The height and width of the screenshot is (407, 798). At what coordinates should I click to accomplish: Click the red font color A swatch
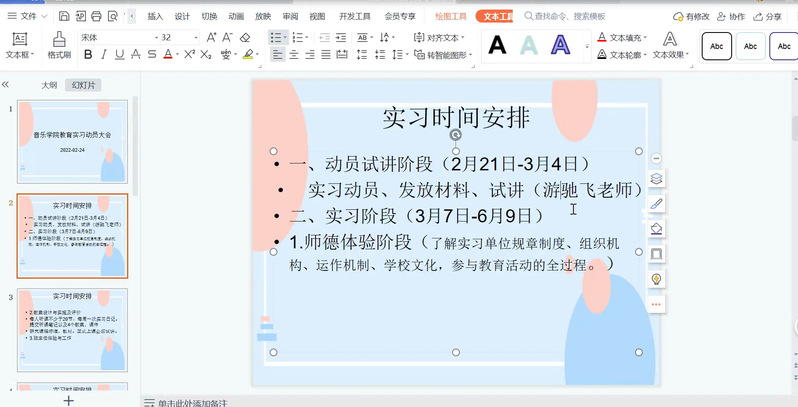[168, 55]
